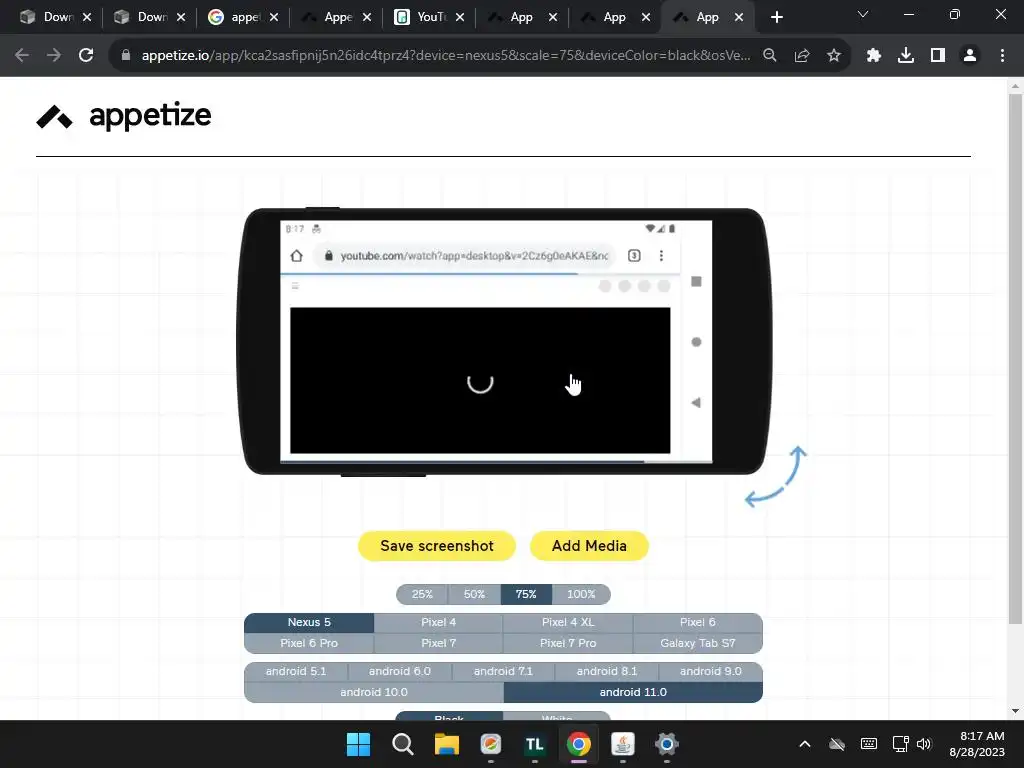Set device scale to 50%

474,594
